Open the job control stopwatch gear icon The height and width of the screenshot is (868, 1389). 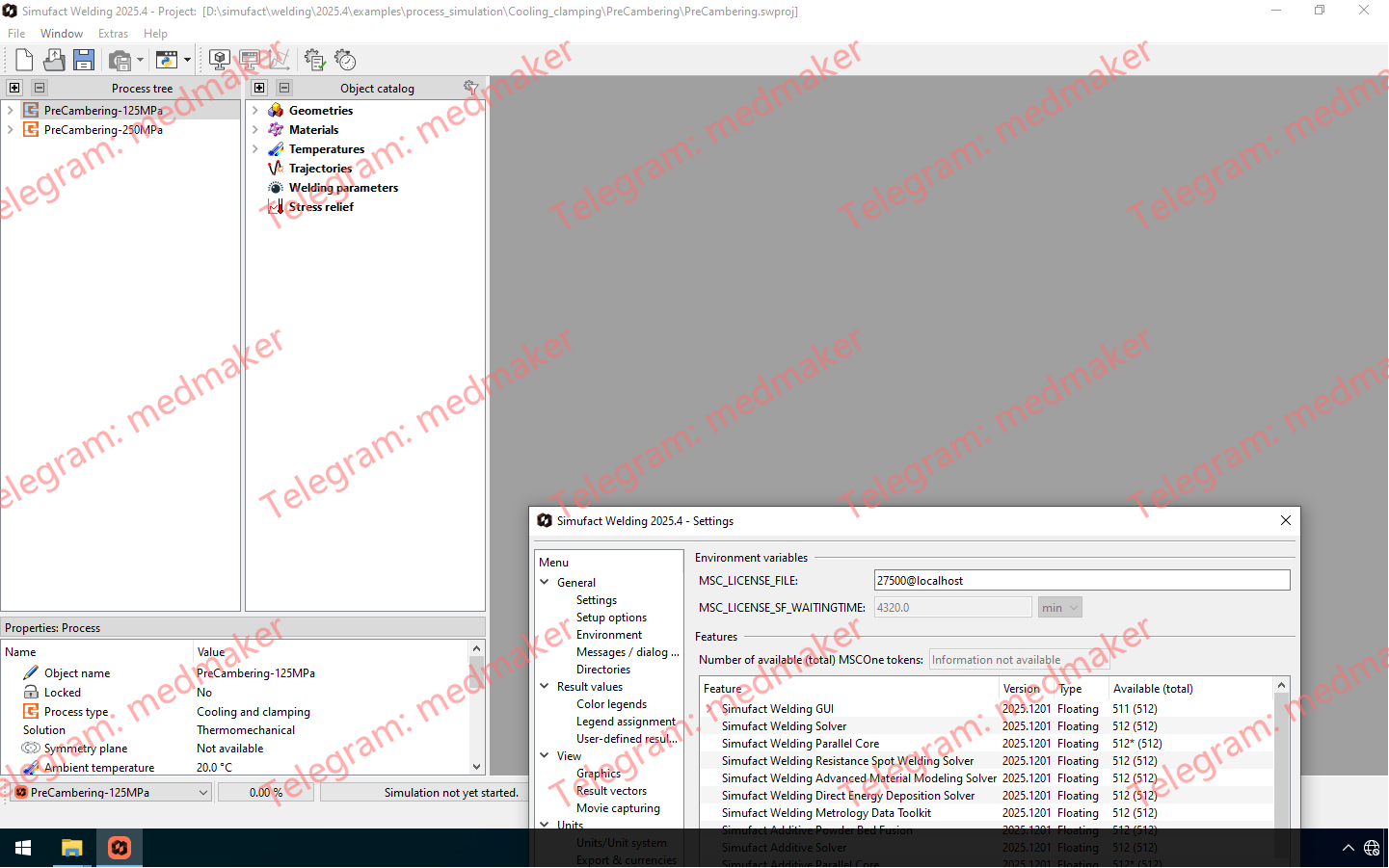tap(345, 60)
